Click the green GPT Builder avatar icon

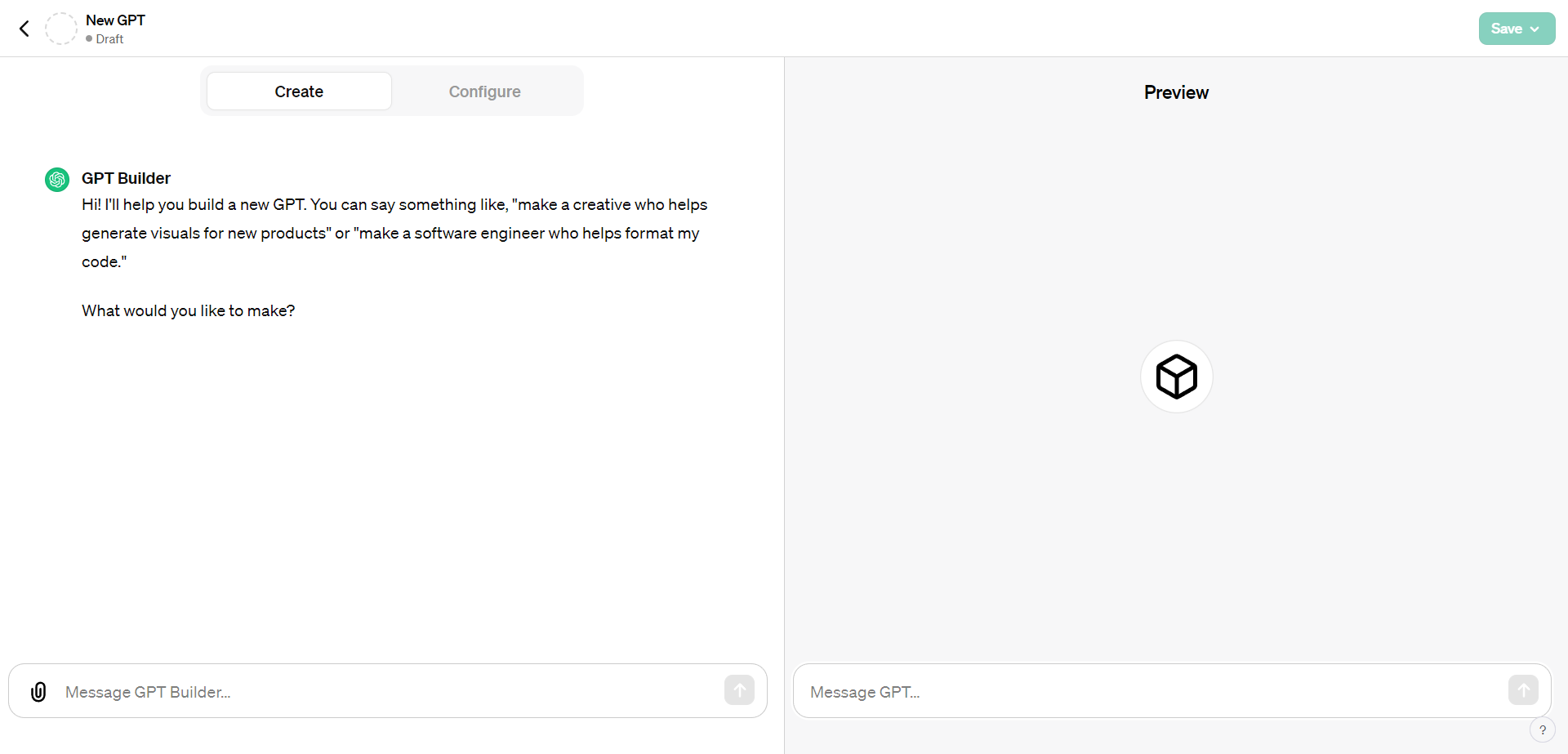pyautogui.click(x=57, y=180)
